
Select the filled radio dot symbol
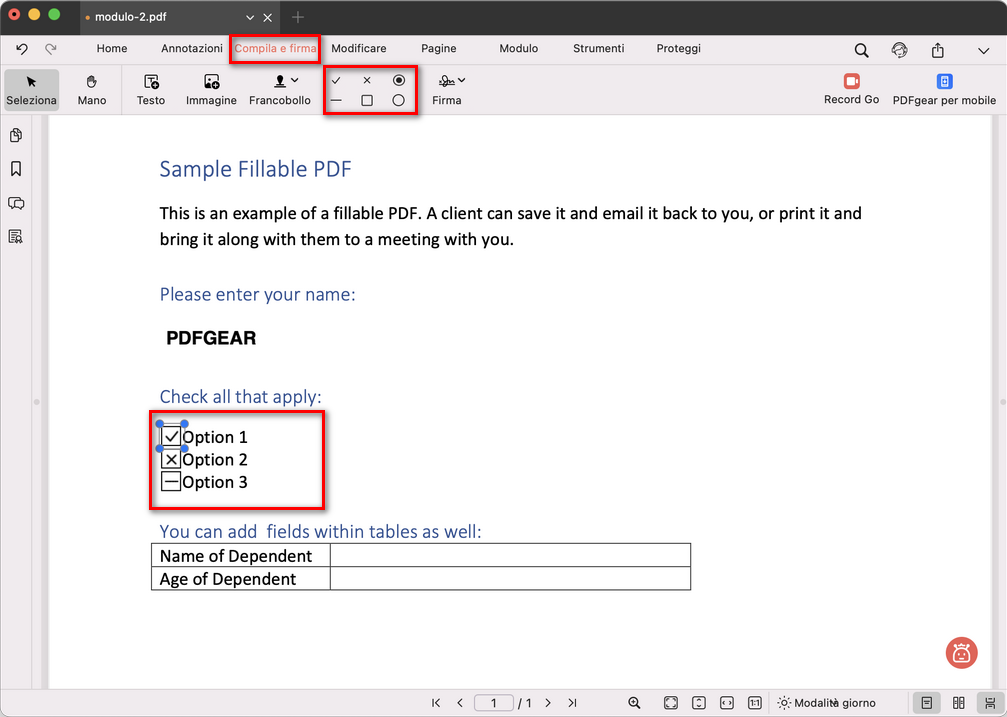(399, 80)
